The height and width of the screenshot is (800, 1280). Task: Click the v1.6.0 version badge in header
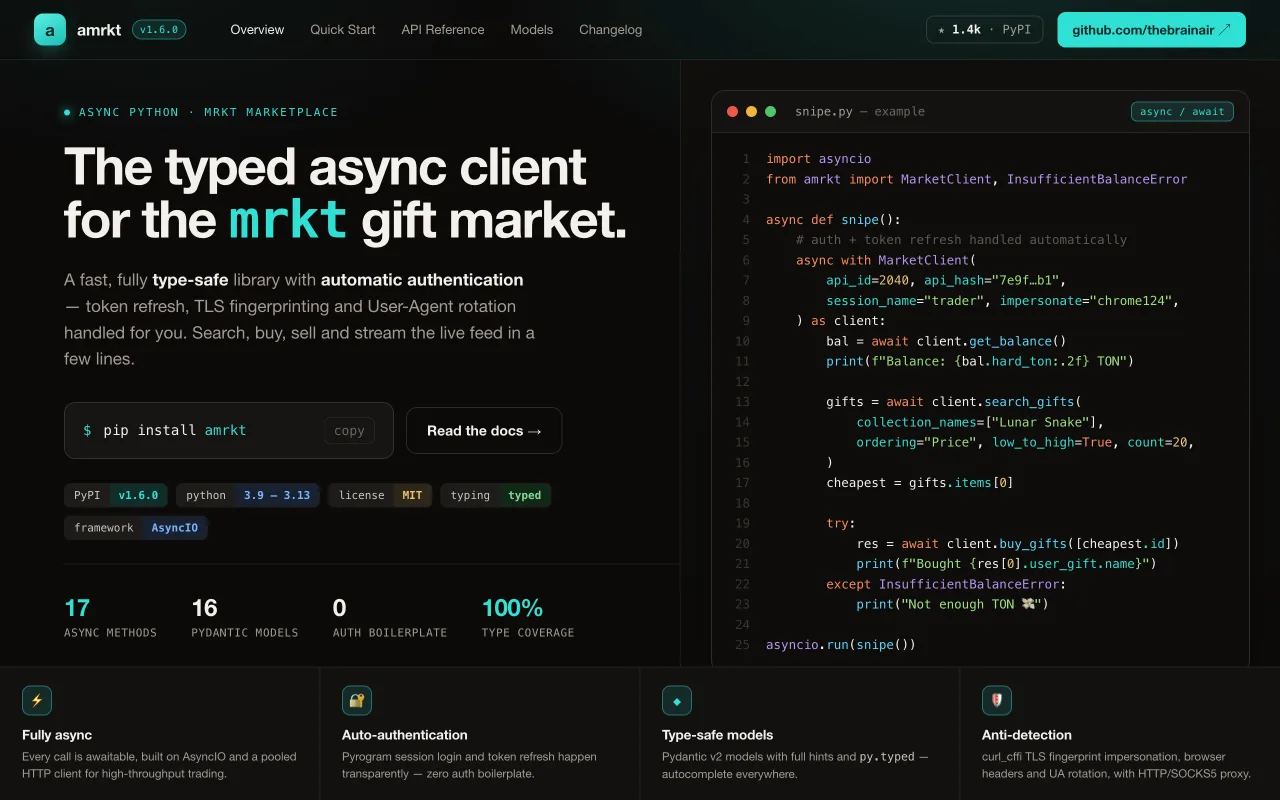click(x=159, y=30)
